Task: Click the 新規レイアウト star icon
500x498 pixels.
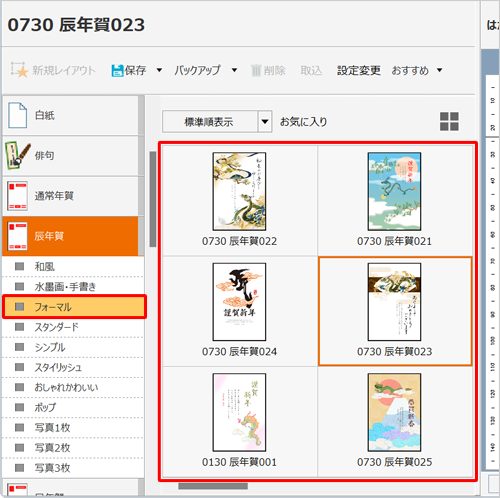Action: (x=19, y=70)
